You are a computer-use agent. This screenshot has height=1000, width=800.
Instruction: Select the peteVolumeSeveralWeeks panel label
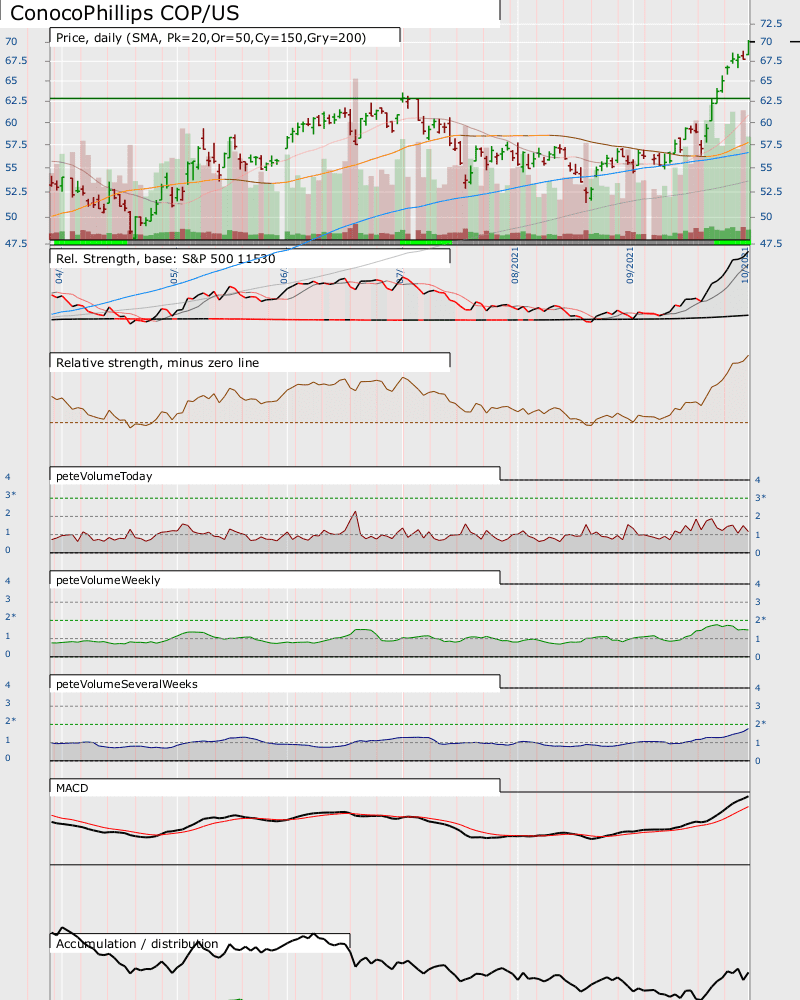click(x=127, y=684)
